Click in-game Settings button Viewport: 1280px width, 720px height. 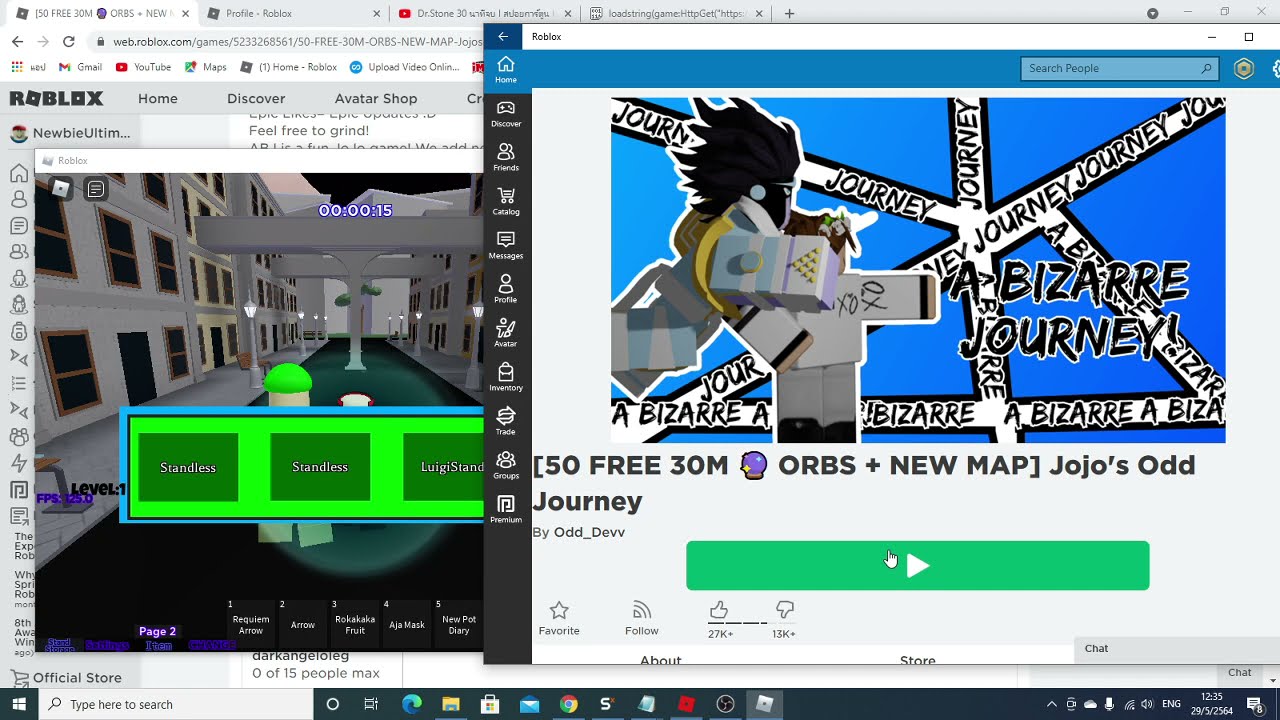pyautogui.click(x=107, y=646)
